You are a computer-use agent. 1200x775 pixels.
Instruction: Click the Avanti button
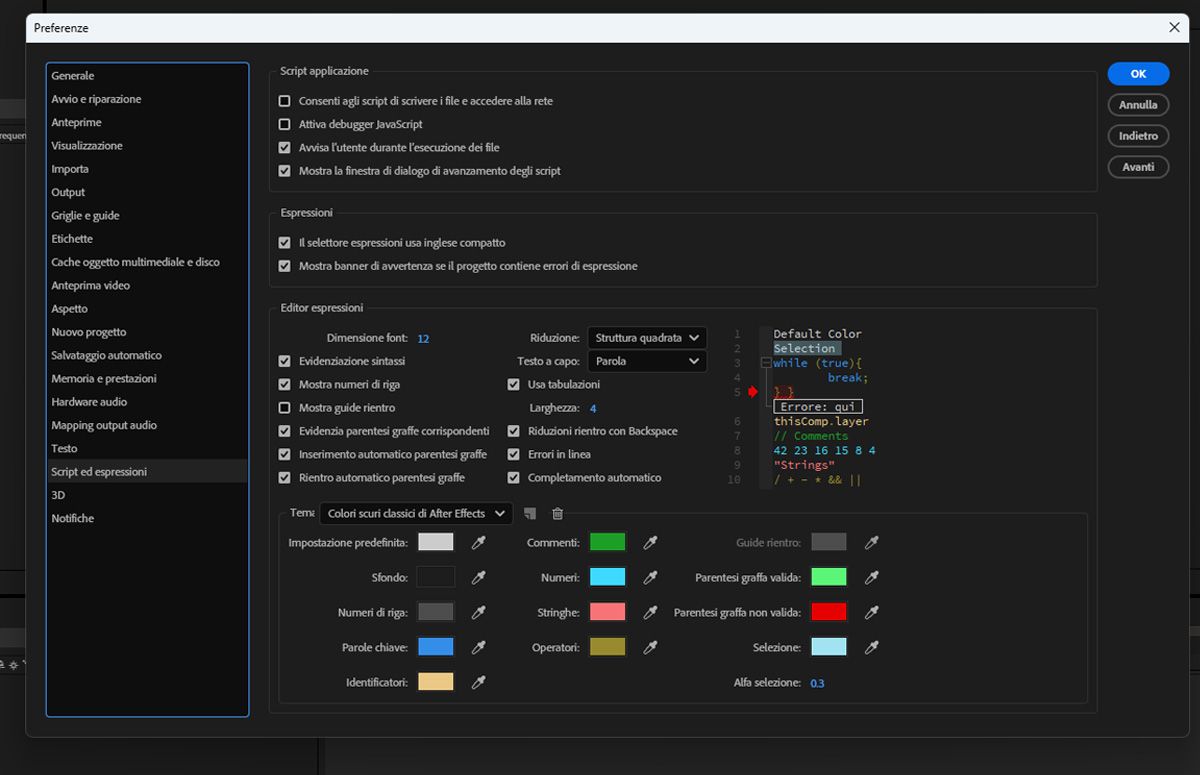(1138, 167)
